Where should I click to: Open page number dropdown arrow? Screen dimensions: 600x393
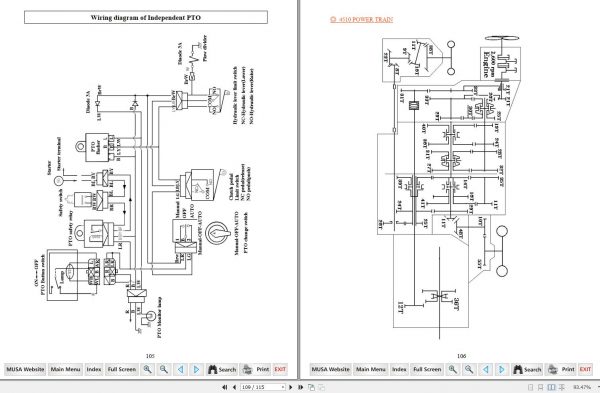[283, 387]
